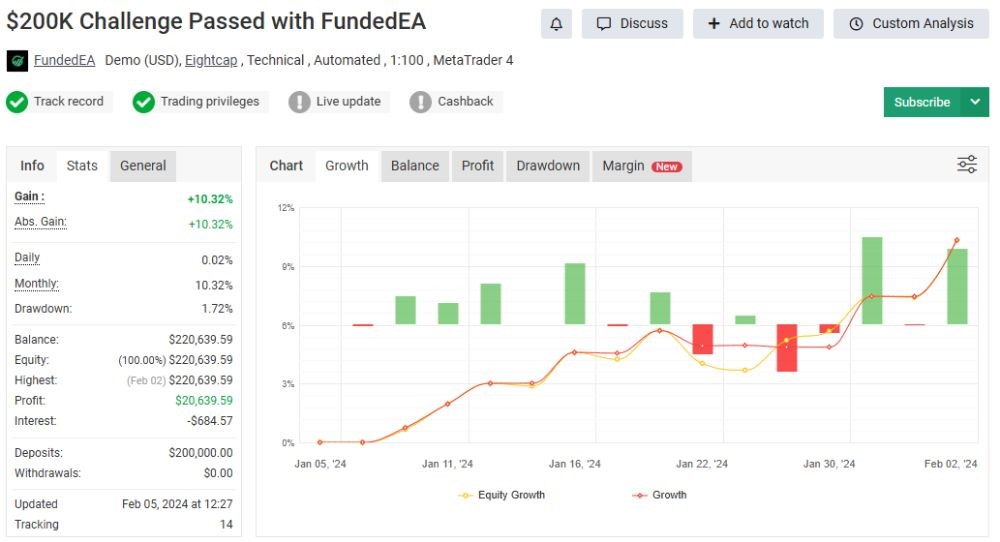The width and height of the screenshot is (1000, 542).
Task: Switch to the Stats tab
Action: click(82, 166)
